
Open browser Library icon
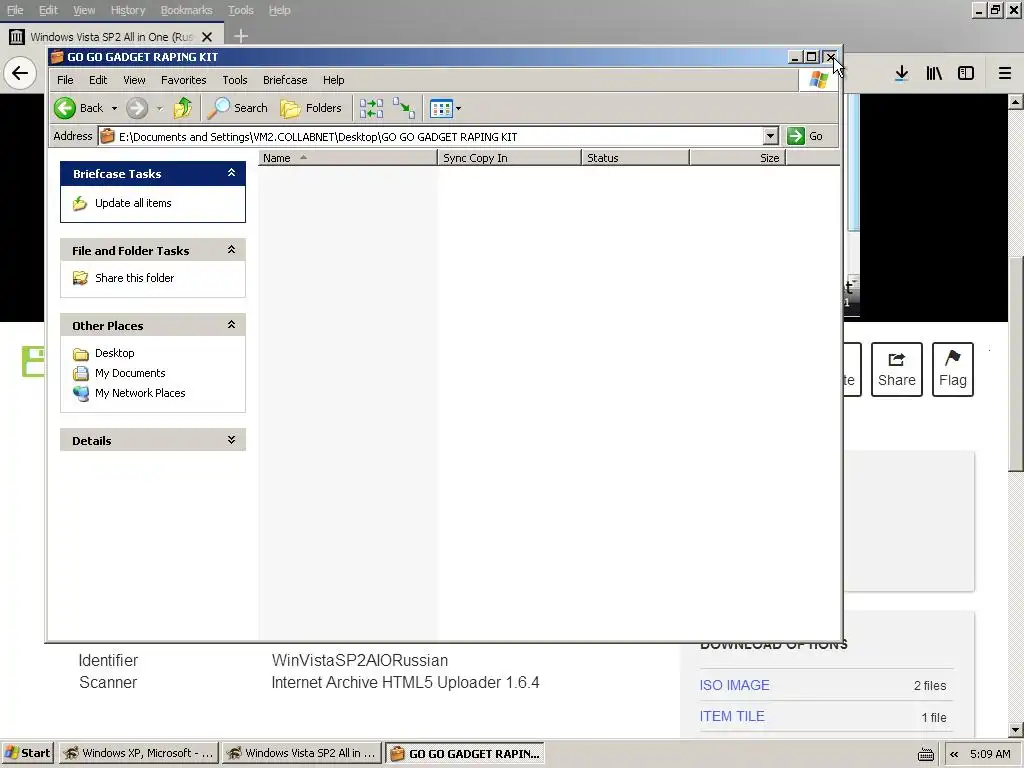[x=934, y=73]
